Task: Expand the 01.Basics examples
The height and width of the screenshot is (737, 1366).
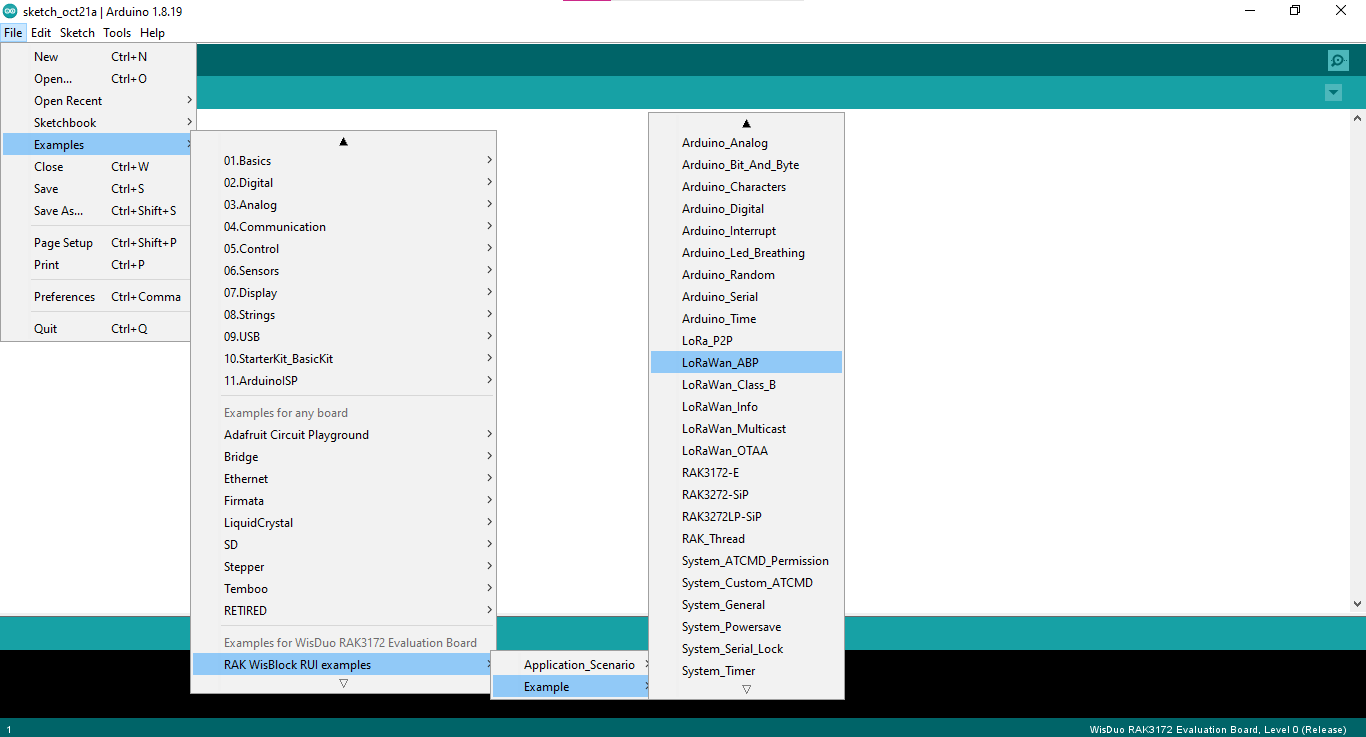Action: point(344,161)
